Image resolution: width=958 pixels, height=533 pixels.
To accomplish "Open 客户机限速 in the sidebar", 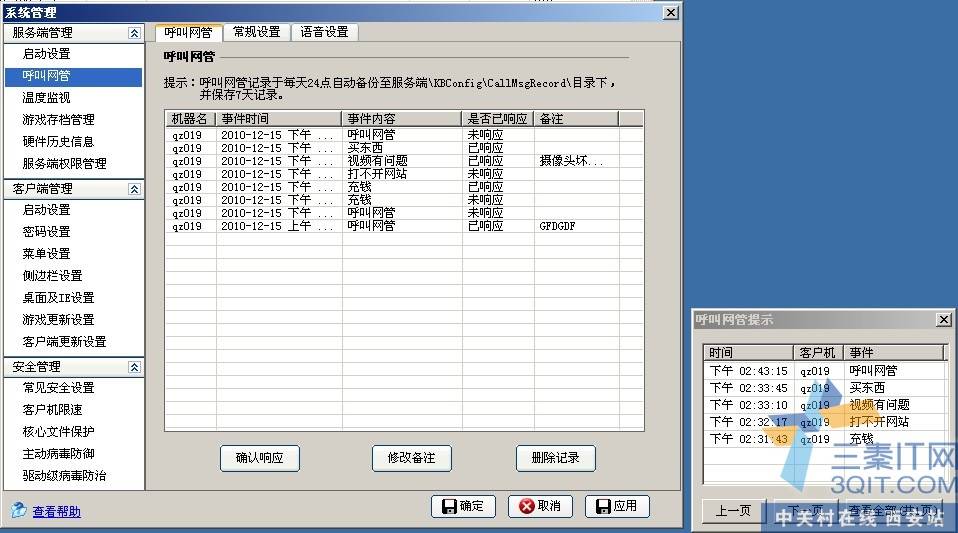I will 53,410.
